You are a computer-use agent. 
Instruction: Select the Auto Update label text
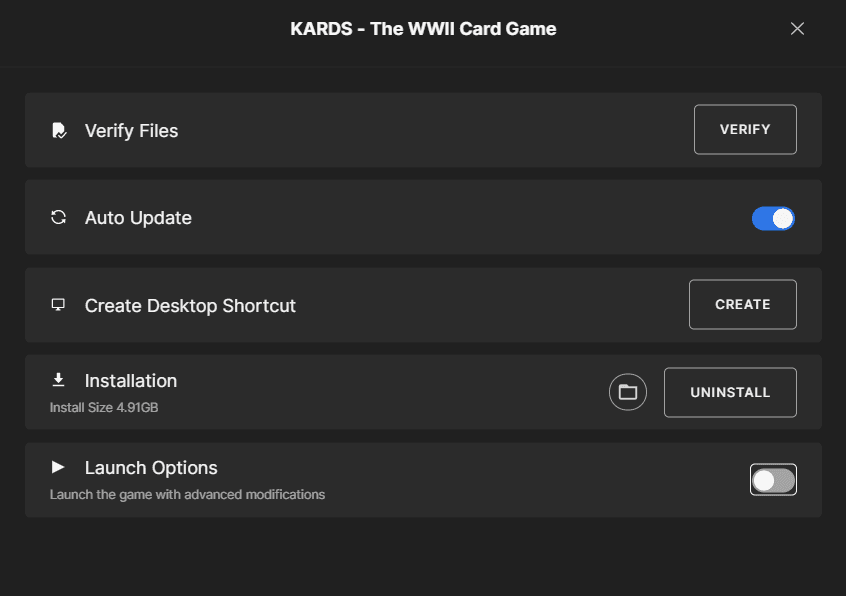(138, 218)
